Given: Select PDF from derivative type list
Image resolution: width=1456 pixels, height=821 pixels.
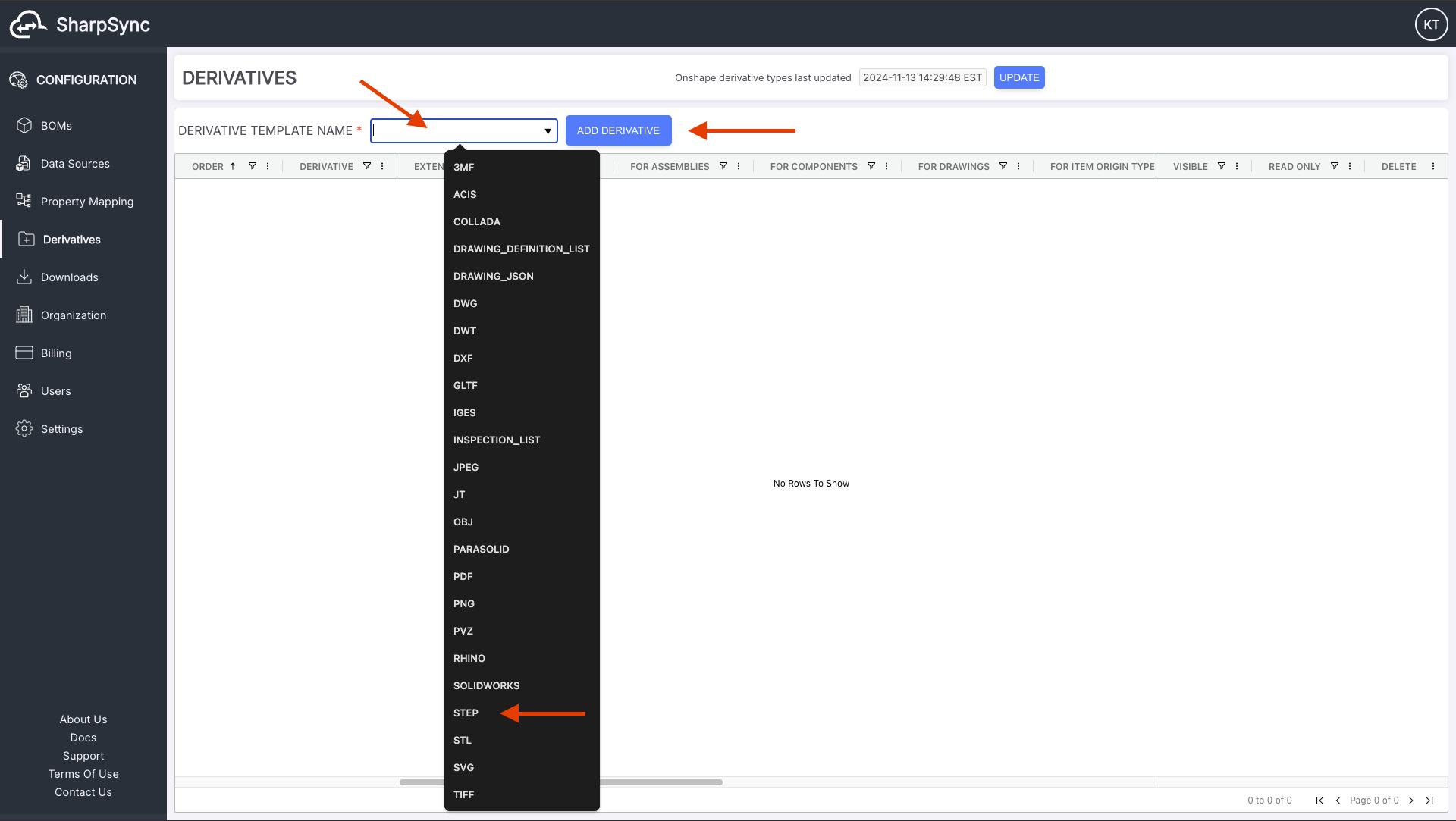Looking at the screenshot, I should tap(463, 576).
